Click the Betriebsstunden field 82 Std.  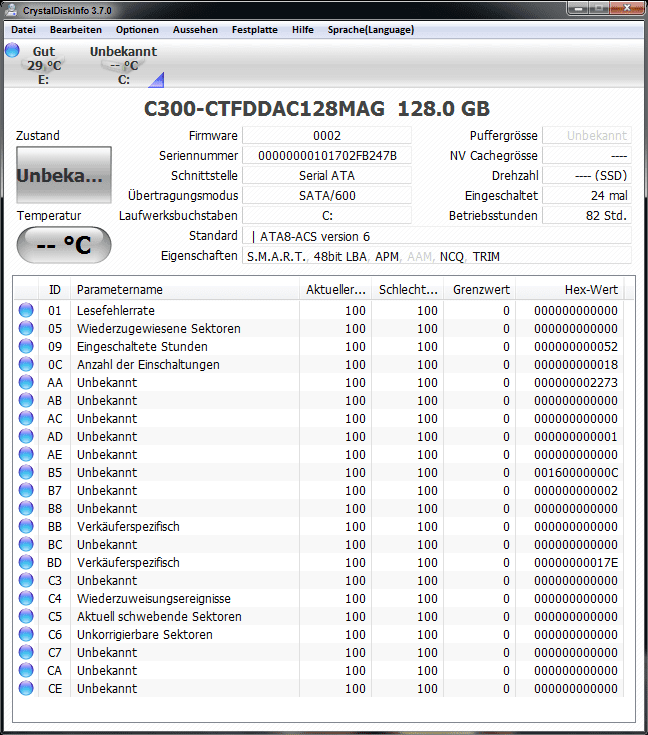[587, 216]
